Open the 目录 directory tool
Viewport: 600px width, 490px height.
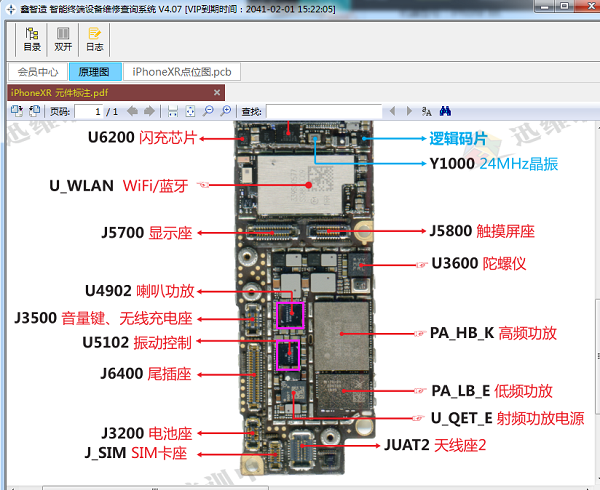(32, 39)
